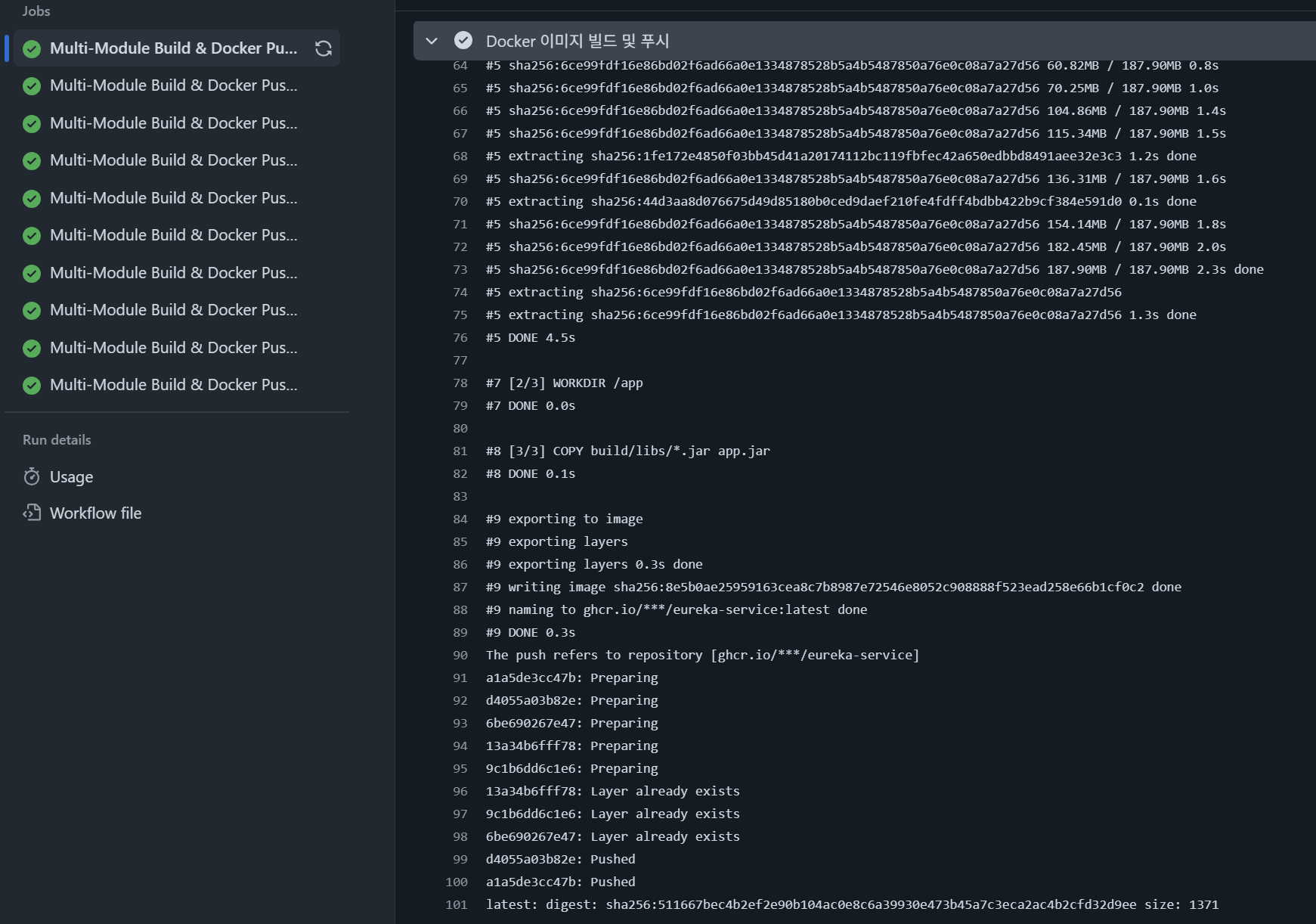Select Docker 이미지 빌드 및 푸시 step title

pos(577,41)
